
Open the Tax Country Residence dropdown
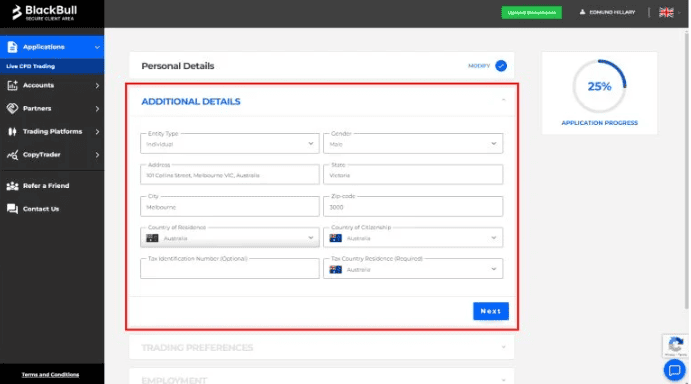pyautogui.click(x=413, y=269)
